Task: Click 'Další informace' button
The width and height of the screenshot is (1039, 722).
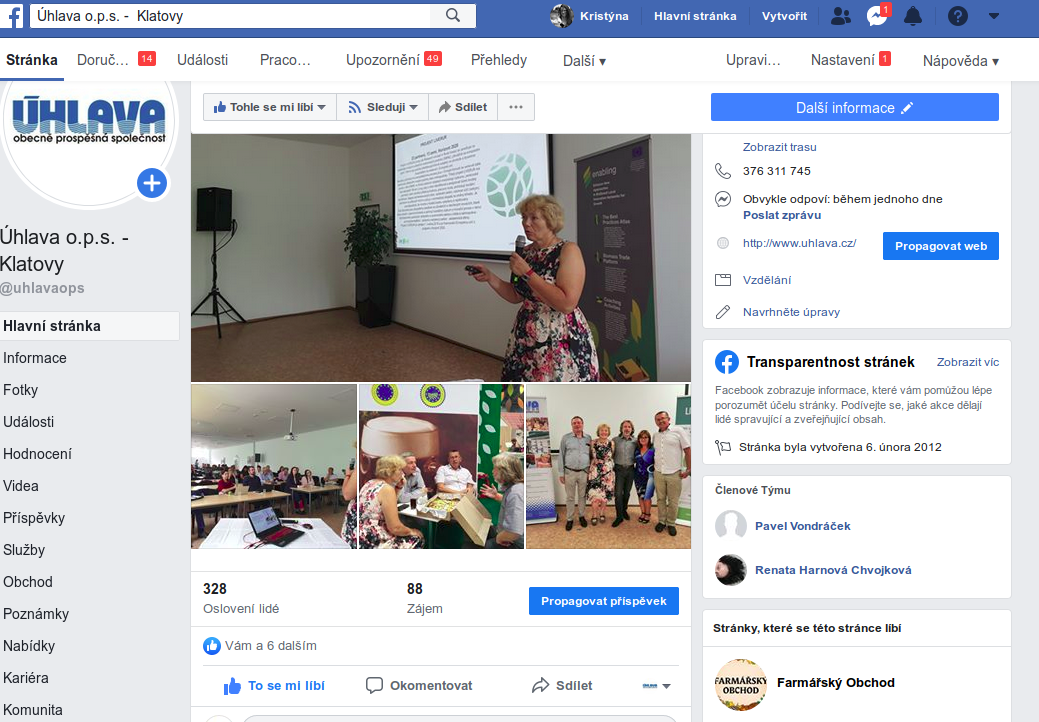Action: point(854,107)
